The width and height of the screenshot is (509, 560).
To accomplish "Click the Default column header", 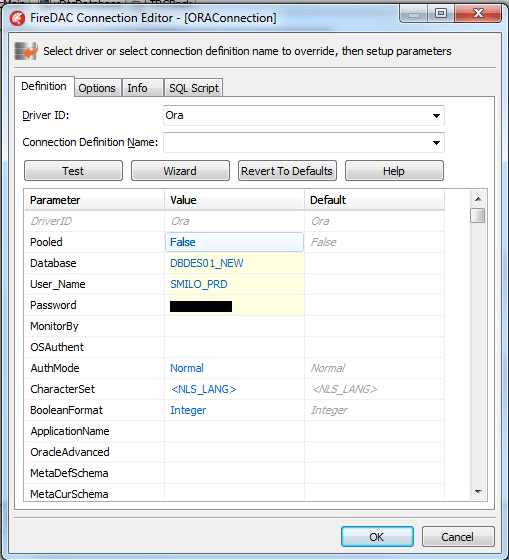I will (x=374, y=200).
